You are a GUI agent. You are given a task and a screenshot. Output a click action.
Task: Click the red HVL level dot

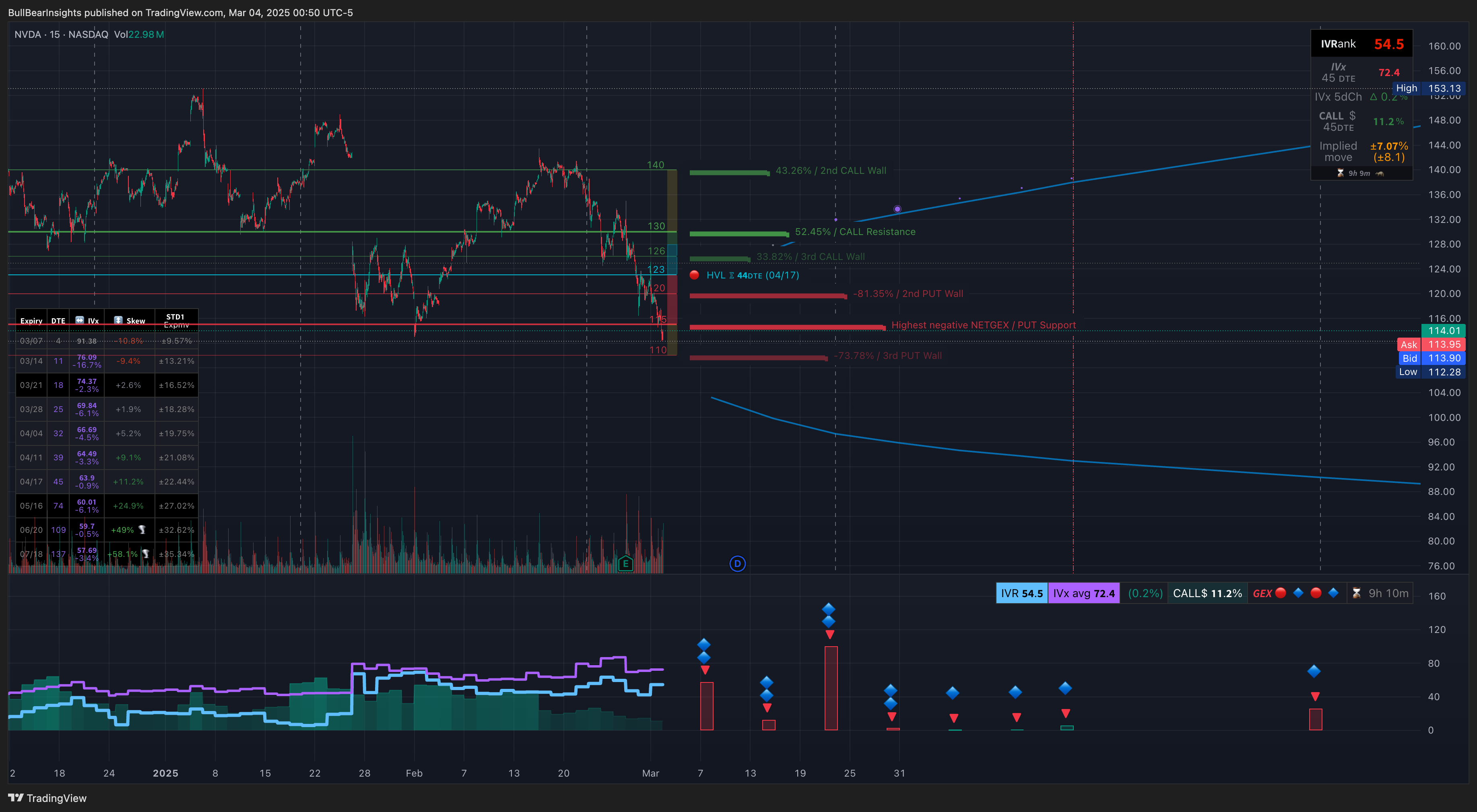[x=694, y=275]
